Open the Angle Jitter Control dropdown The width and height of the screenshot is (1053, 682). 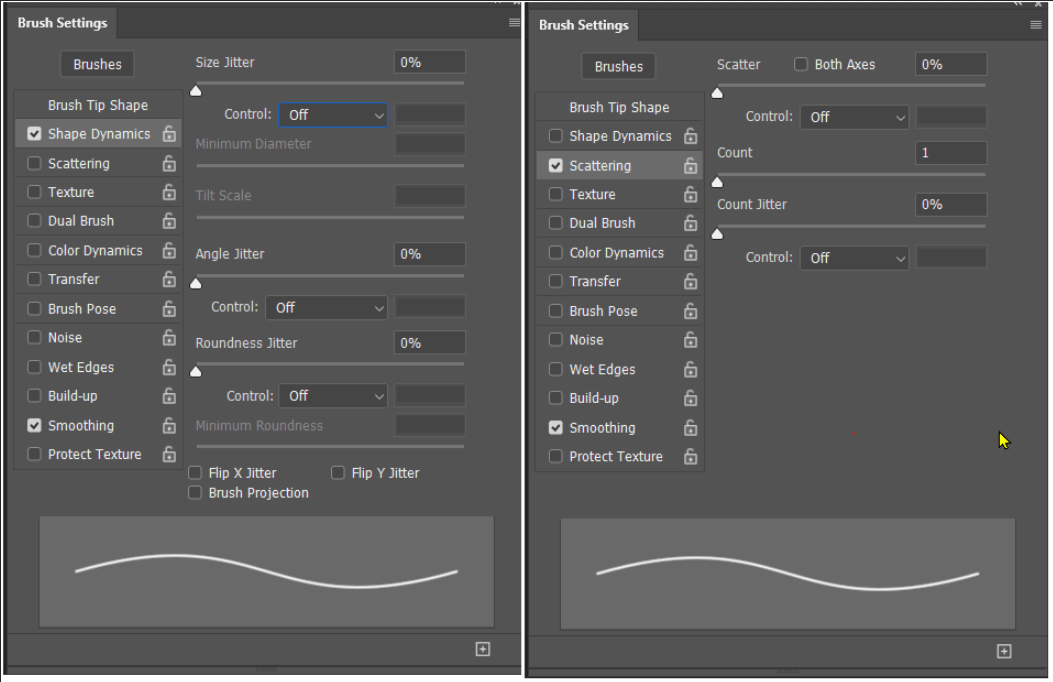[326, 307]
